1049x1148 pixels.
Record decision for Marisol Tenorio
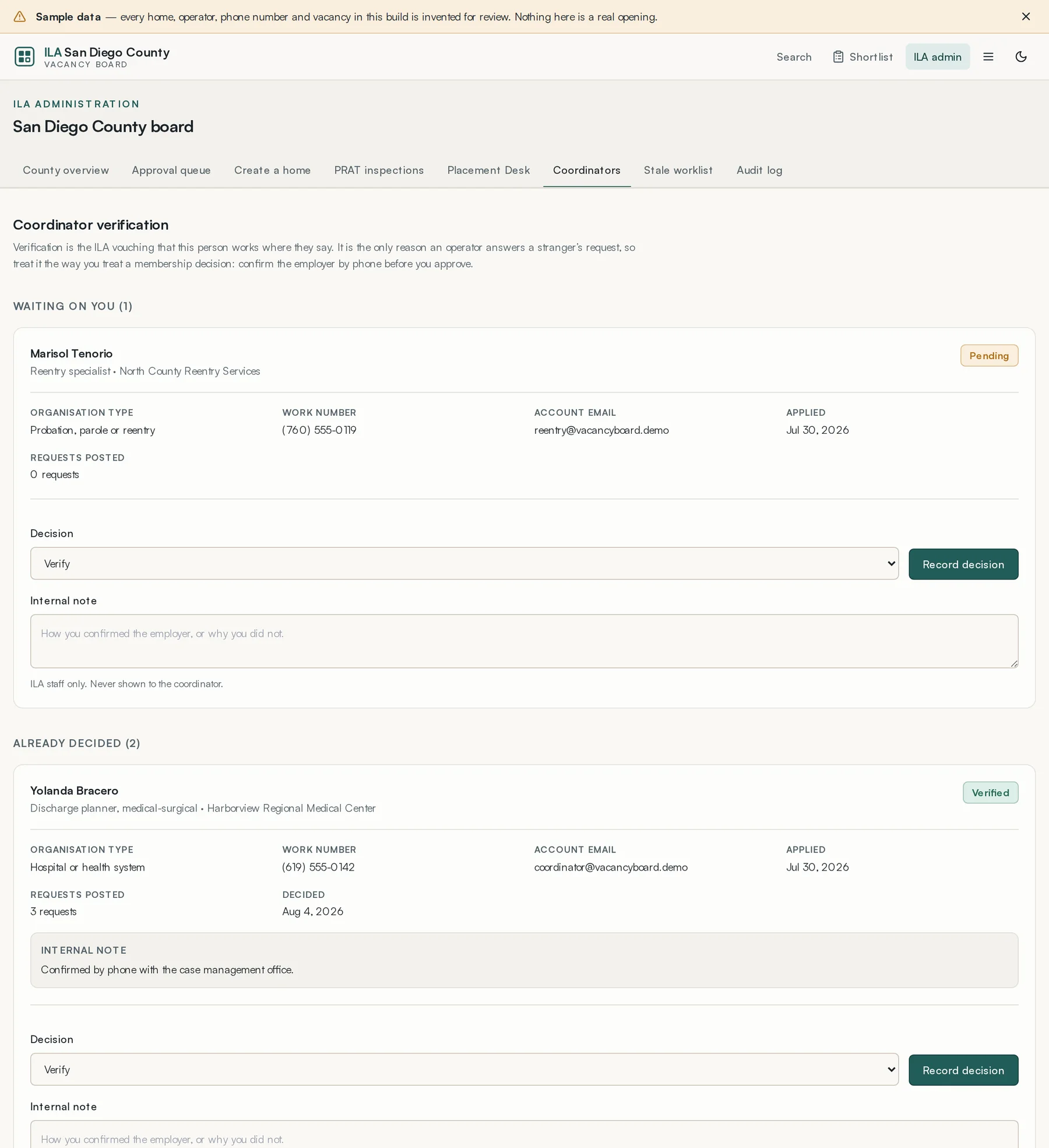(x=963, y=564)
